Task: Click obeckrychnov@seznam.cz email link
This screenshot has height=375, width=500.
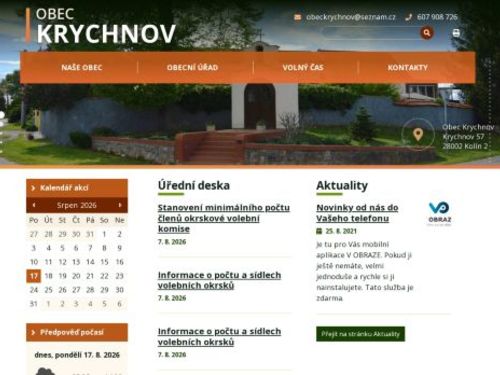Action: pos(351,17)
